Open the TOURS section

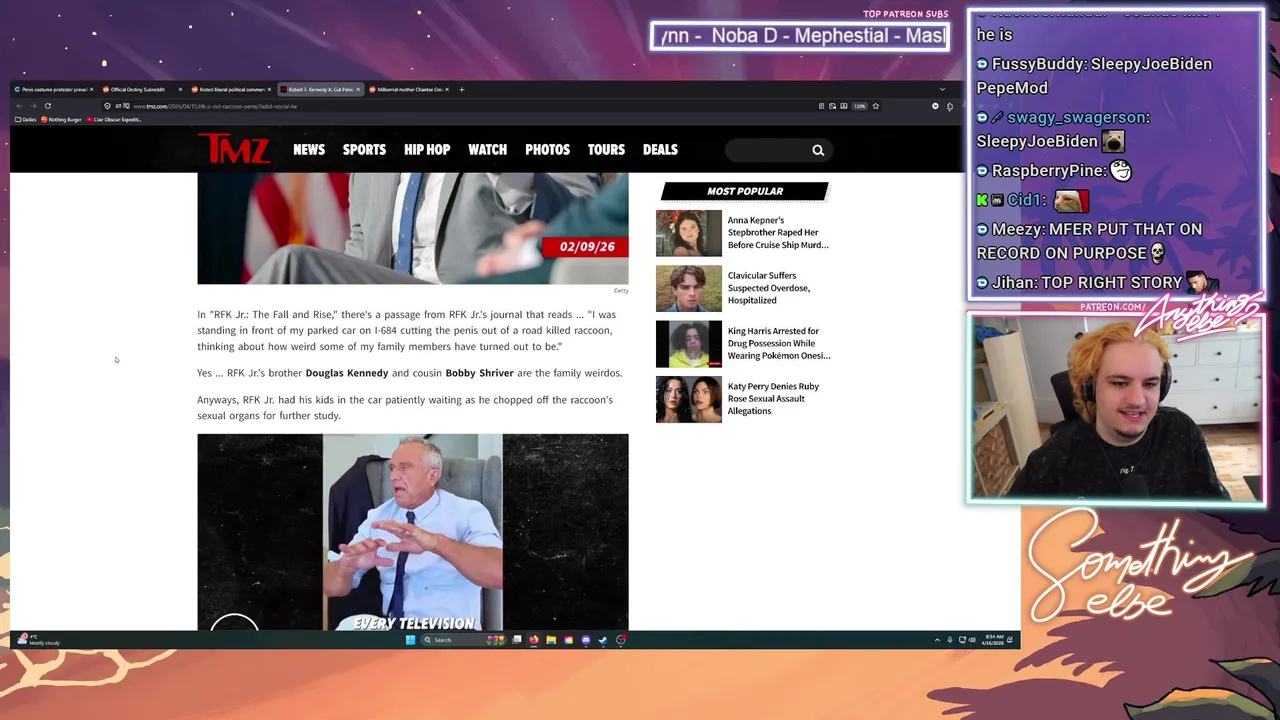pyautogui.click(x=606, y=149)
